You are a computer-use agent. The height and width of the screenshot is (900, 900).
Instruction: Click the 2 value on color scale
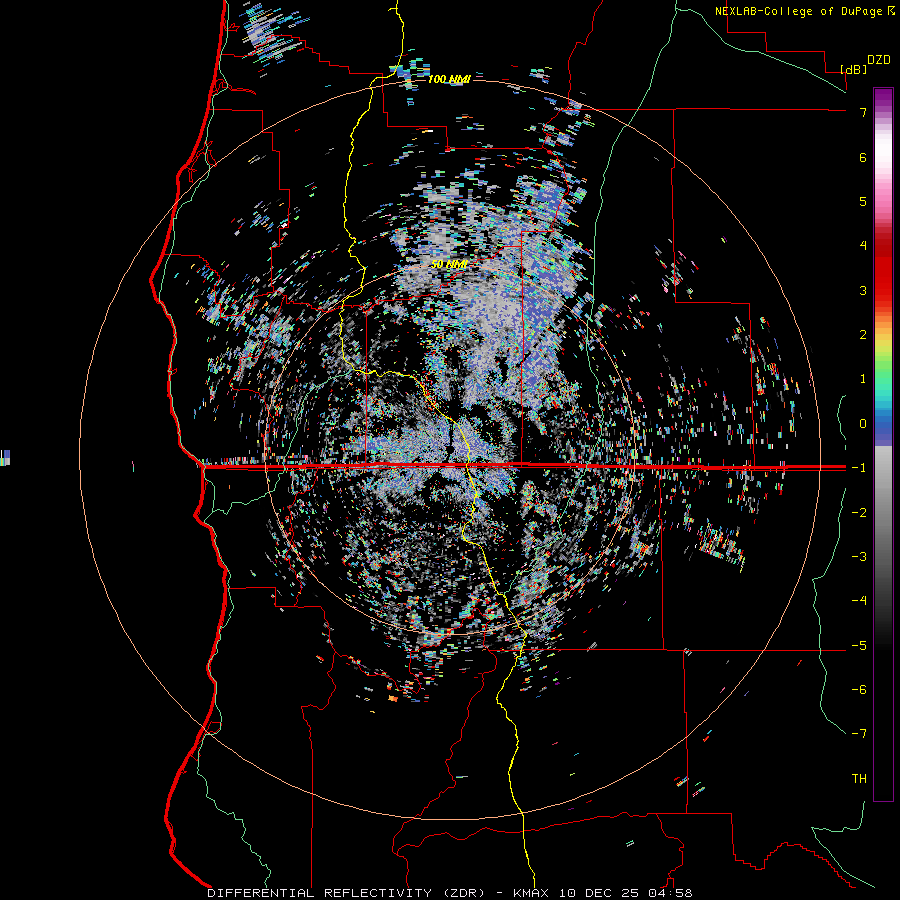(x=863, y=335)
